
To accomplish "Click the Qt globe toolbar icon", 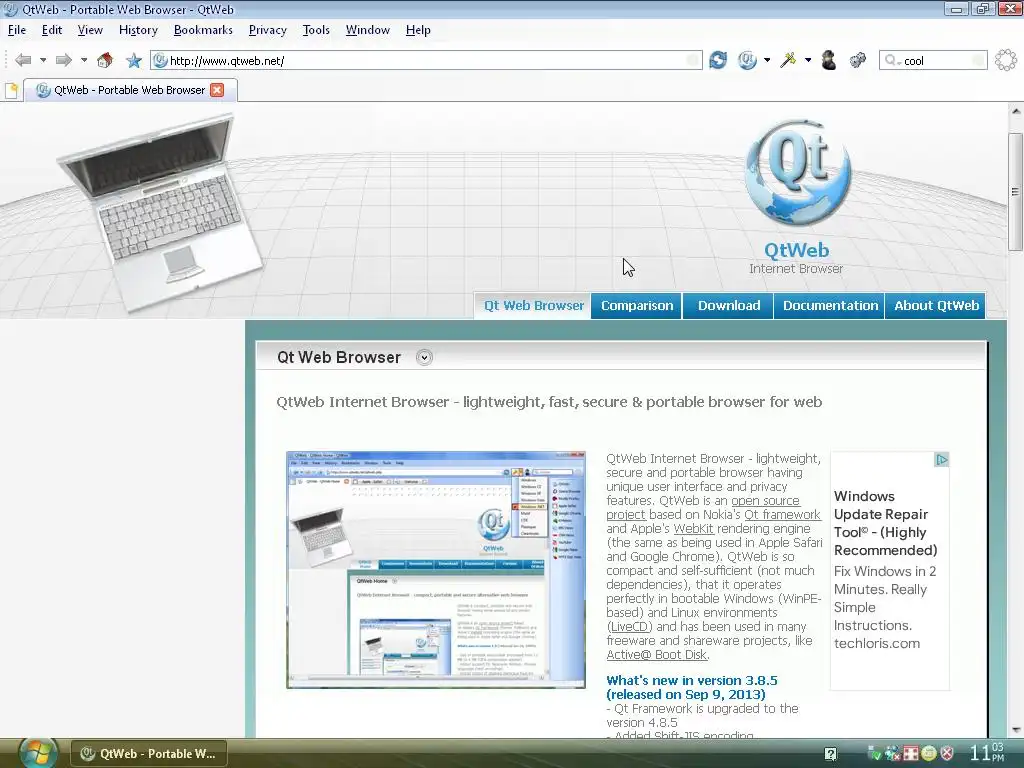I will tap(747, 60).
